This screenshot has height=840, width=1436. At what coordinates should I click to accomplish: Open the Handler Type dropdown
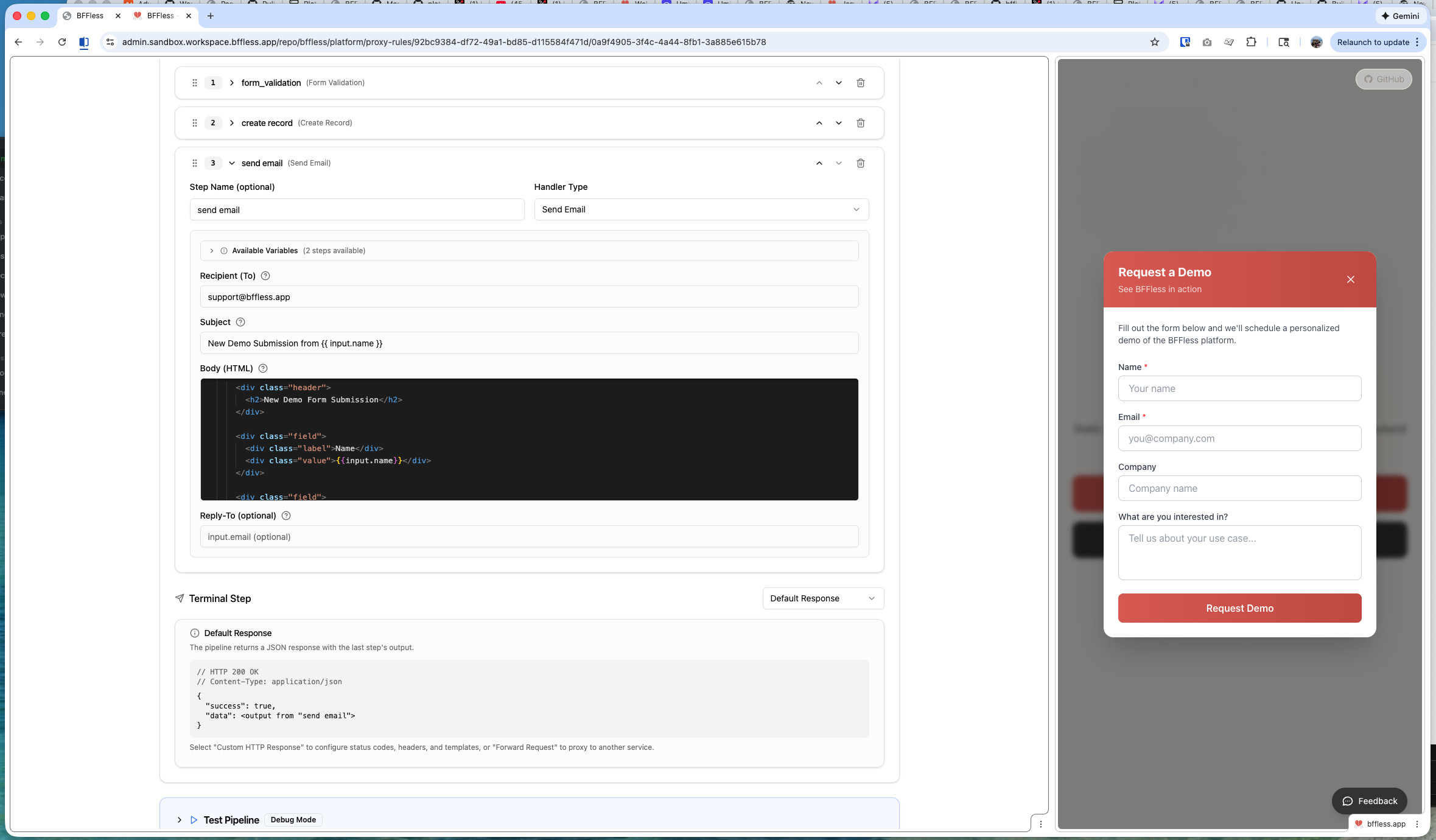[701, 209]
